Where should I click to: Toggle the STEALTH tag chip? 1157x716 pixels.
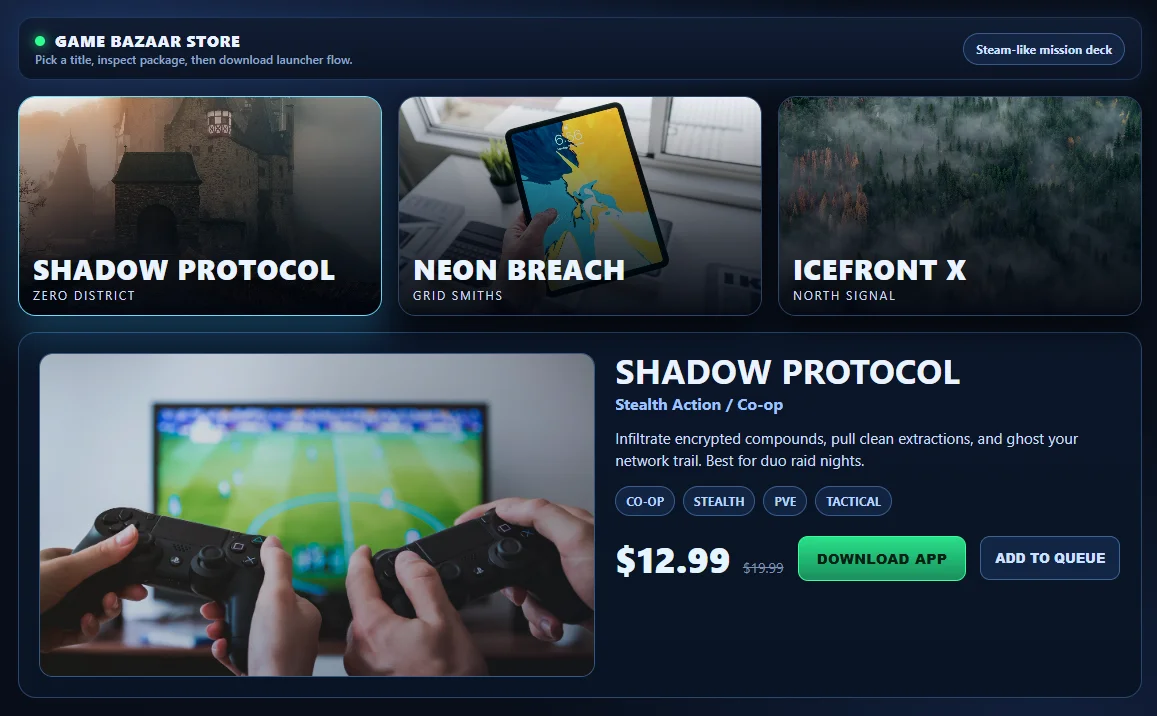click(719, 501)
